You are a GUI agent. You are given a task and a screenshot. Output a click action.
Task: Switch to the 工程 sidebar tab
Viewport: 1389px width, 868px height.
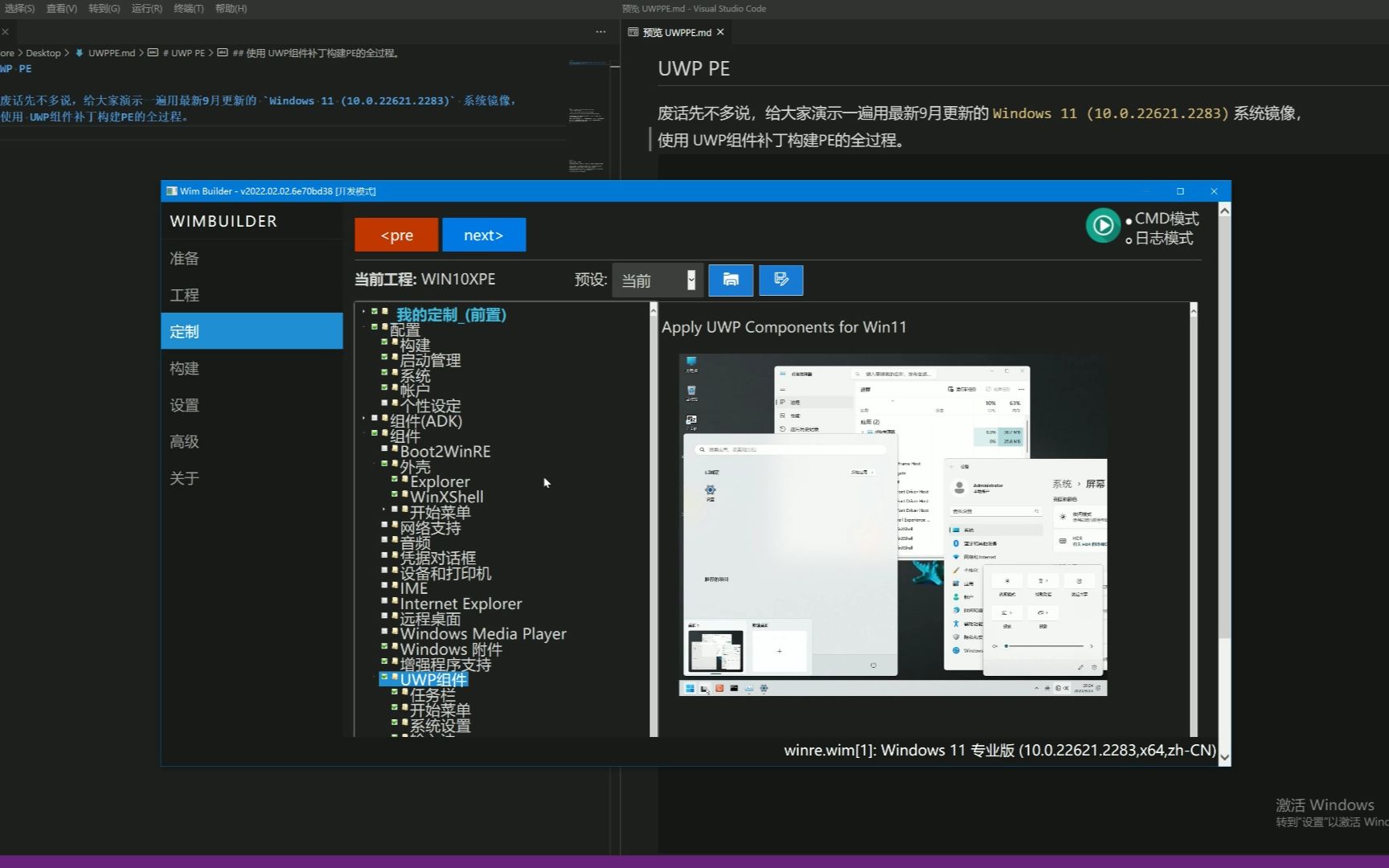(252, 295)
